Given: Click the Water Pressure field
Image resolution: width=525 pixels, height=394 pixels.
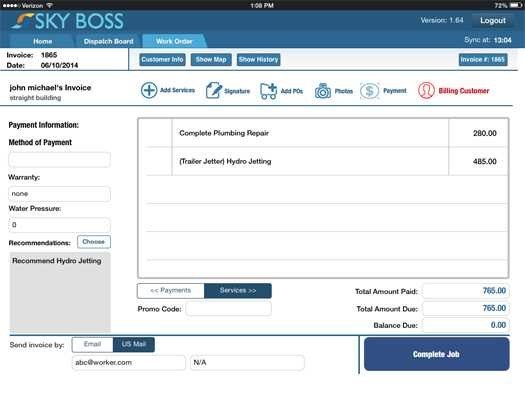Looking at the screenshot, I should pos(59,225).
